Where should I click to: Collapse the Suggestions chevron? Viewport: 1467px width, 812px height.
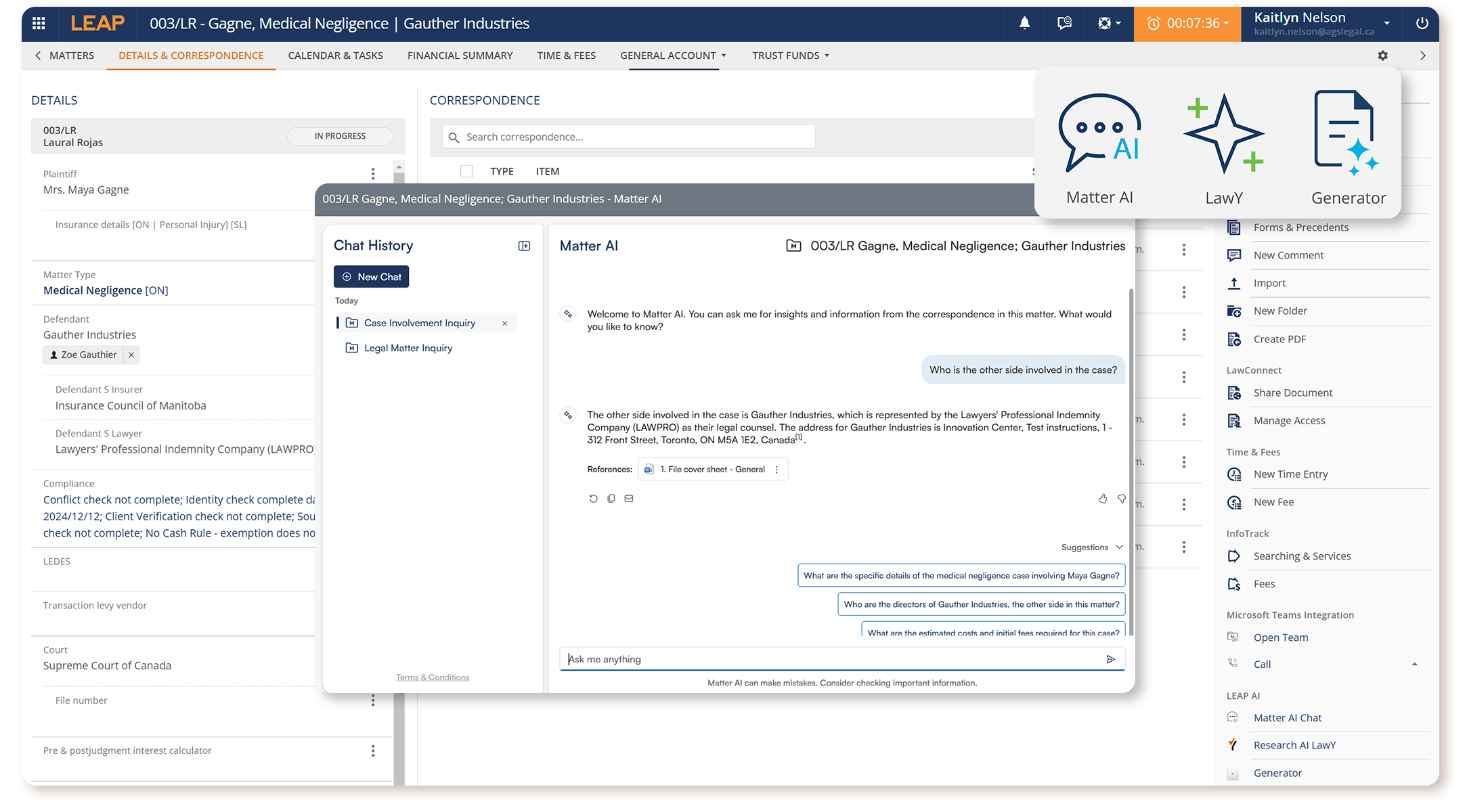pos(1119,547)
